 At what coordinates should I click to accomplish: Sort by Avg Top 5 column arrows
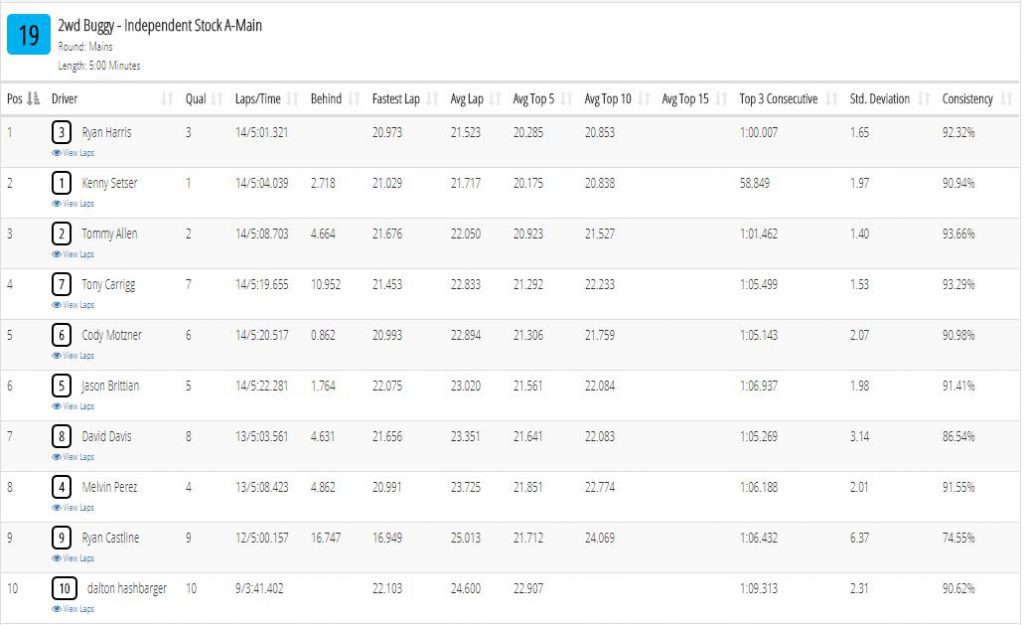(567, 99)
